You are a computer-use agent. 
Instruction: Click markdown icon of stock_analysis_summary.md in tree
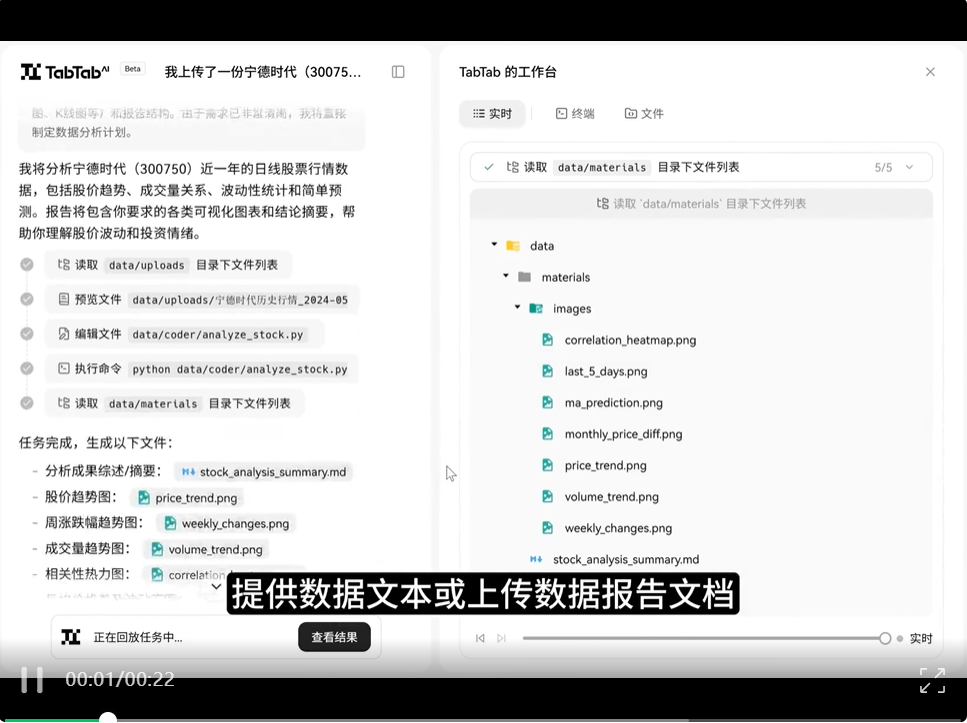[x=536, y=560]
